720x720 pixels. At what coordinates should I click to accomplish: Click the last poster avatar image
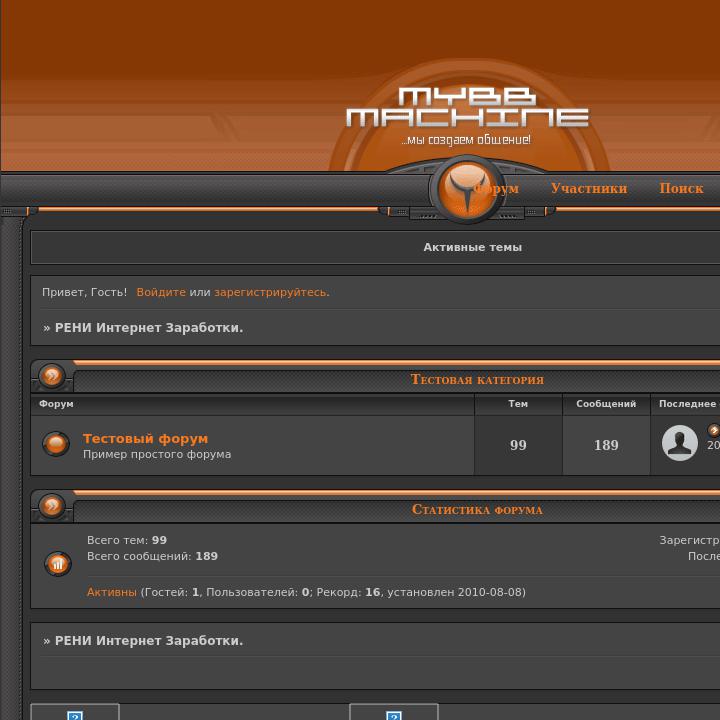click(680, 443)
